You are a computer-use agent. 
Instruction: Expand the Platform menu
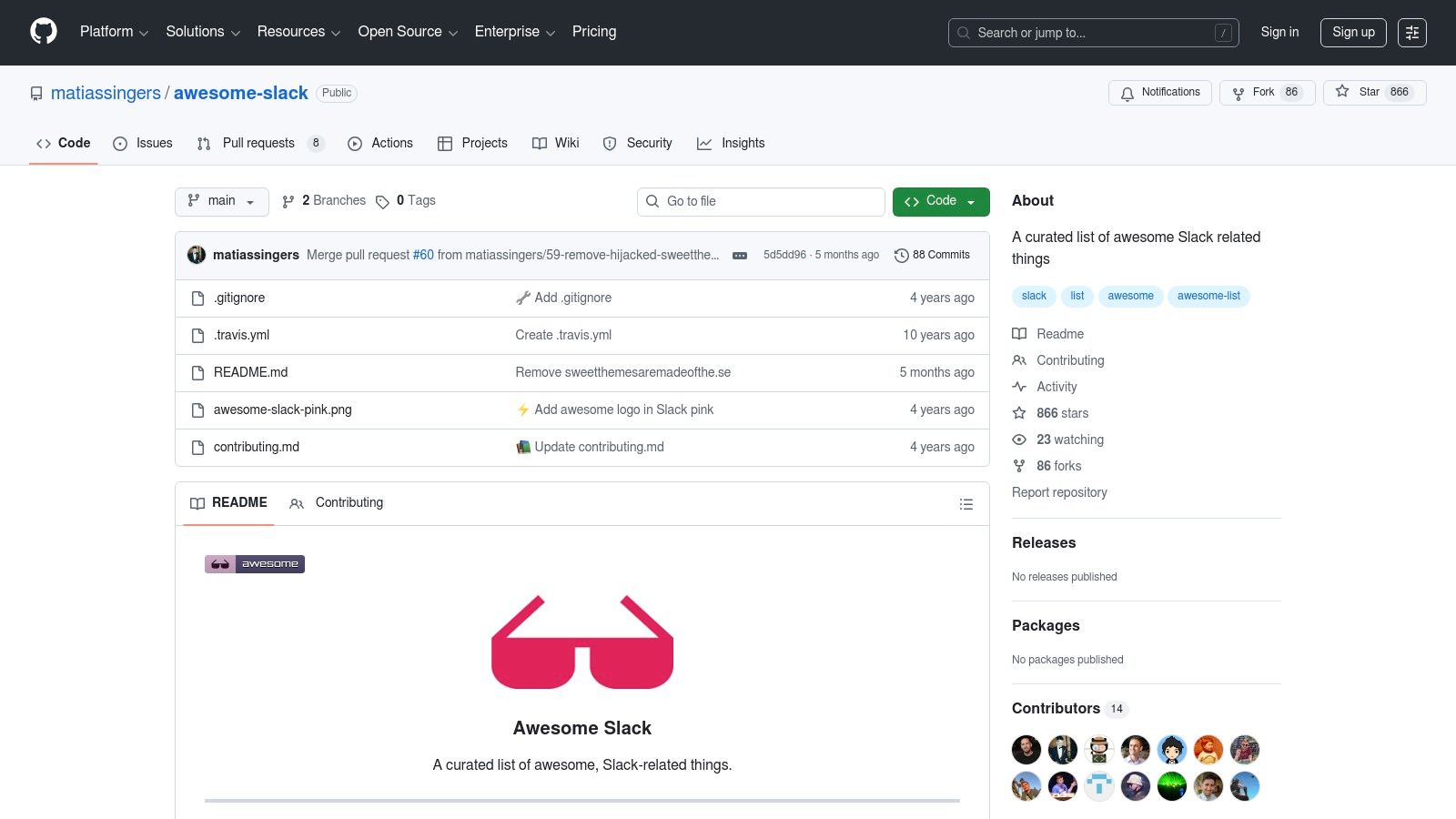114,32
